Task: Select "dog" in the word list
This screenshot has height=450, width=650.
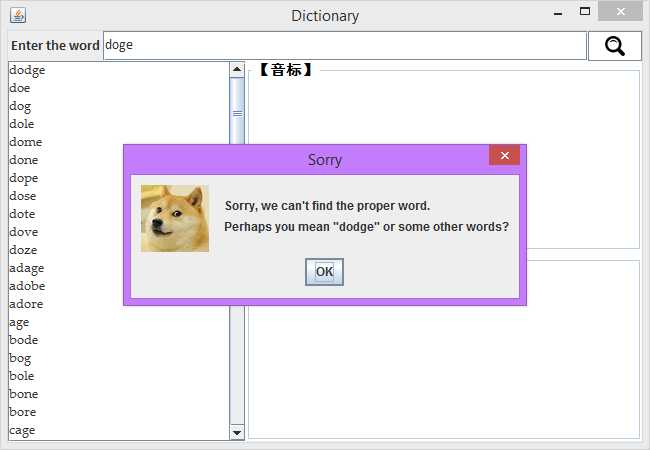Action: click(x=119, y=106)
